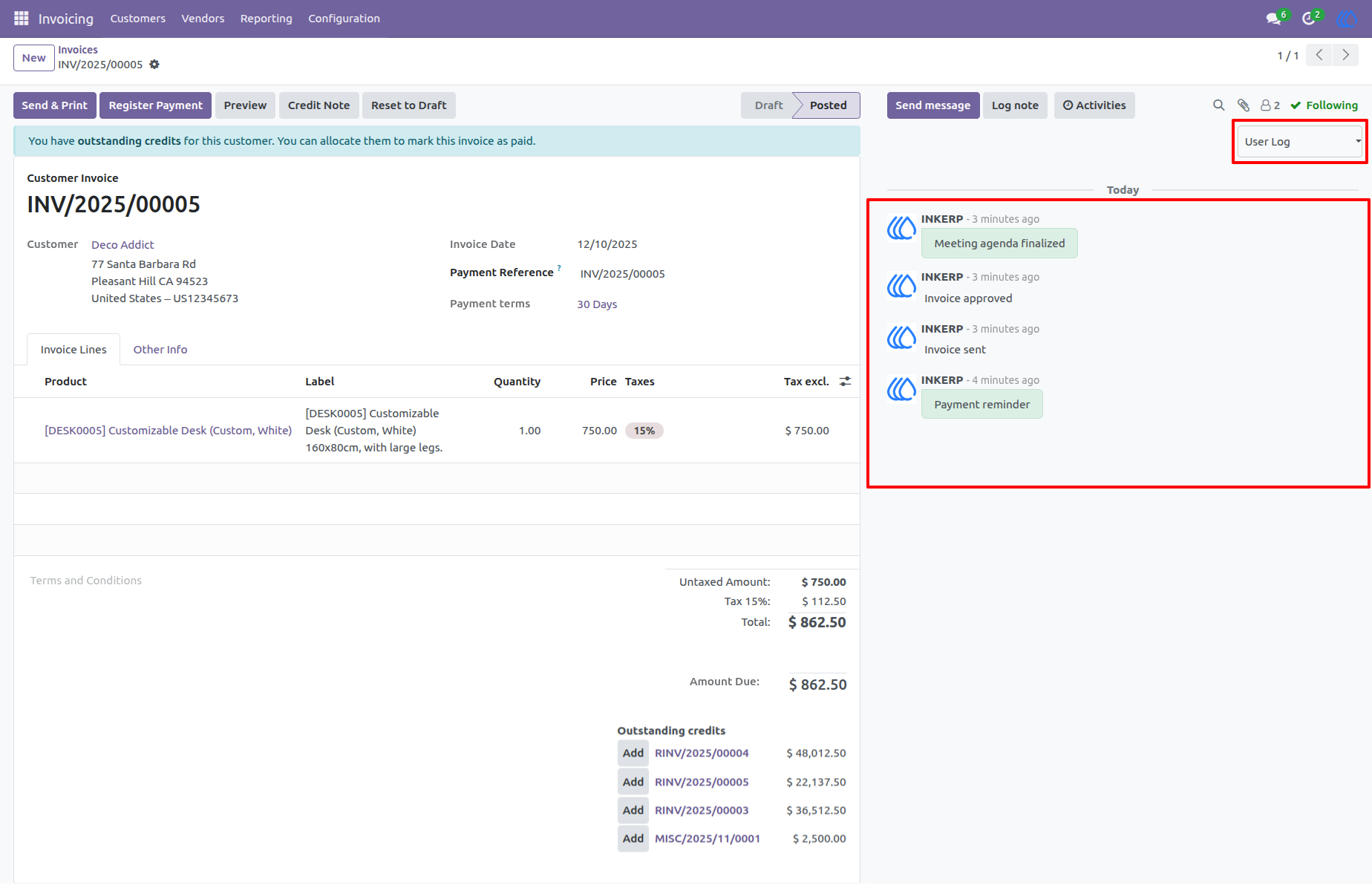Add credit RINV/2025/00004 to invoice
The width and height of the screenshot is (1372, 885).
pos(633,753)
